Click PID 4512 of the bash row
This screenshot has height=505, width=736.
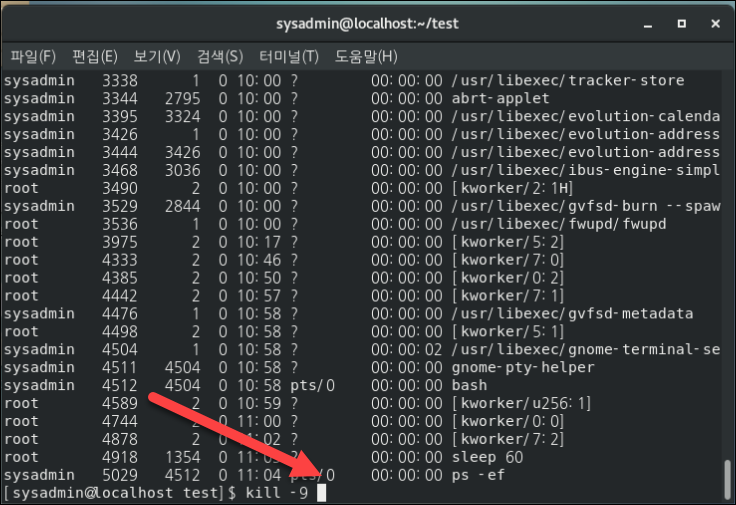pyautogui.click(x=120, y=385)
